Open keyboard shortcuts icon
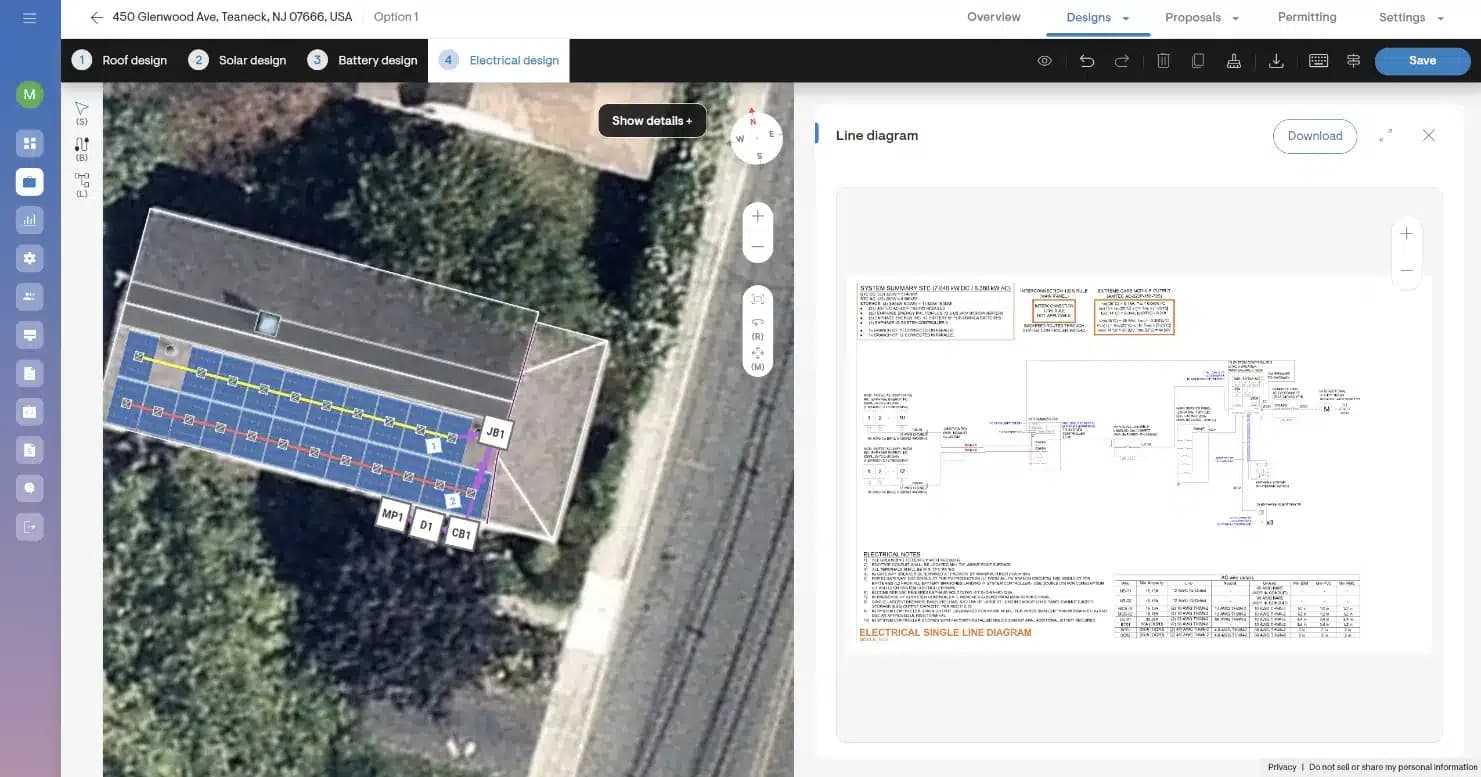The height and width of the screenshot is (777, 1481). click(x=1318, y=61)
